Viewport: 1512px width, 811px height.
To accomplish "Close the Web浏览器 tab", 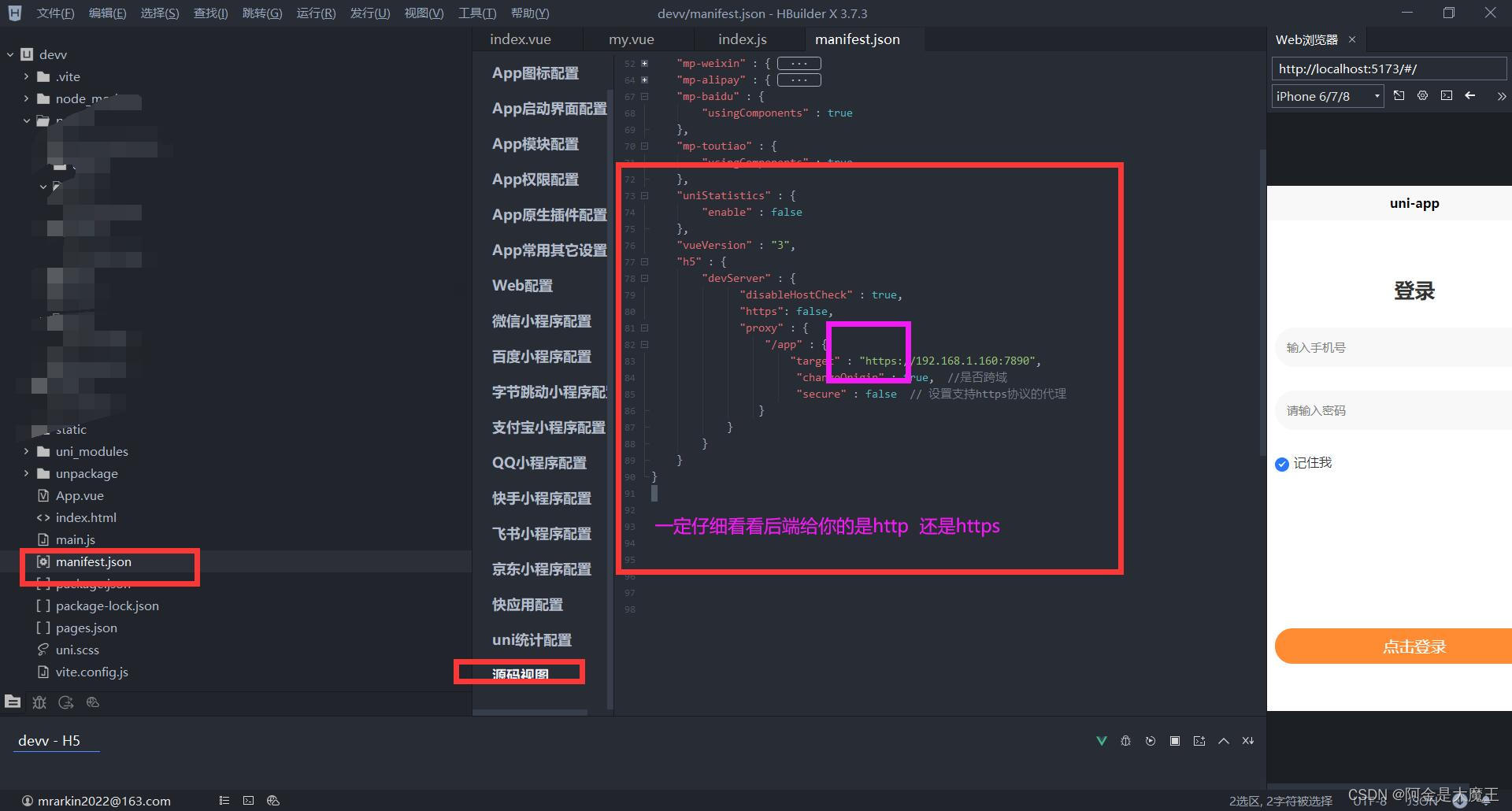I will (x=1352, y=39).
